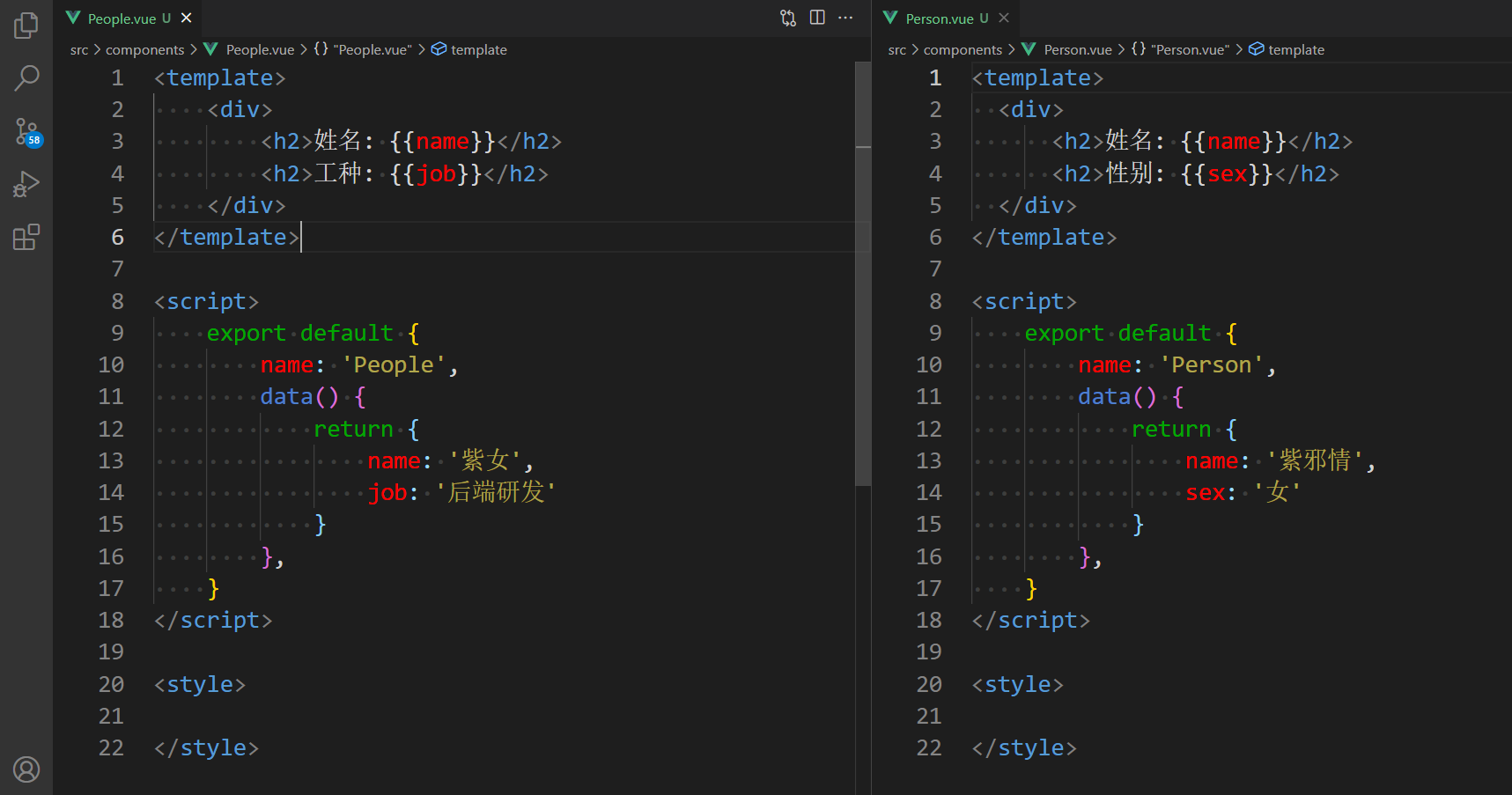Click line number 6 in People.vue
The image size is (1512, 795).
pos(118,238)
